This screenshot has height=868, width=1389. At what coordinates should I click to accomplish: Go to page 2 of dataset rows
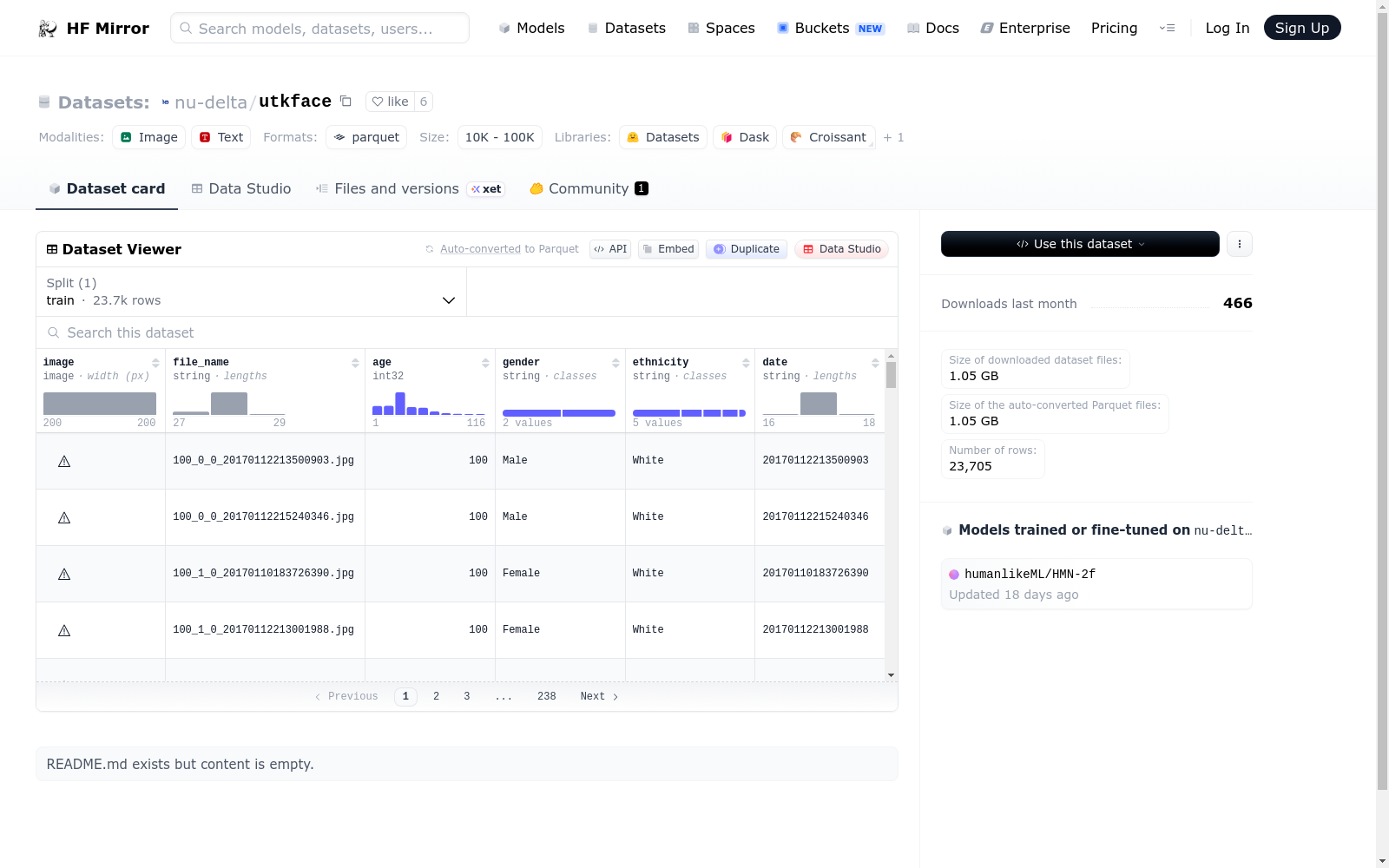click(x=436, y=696)
